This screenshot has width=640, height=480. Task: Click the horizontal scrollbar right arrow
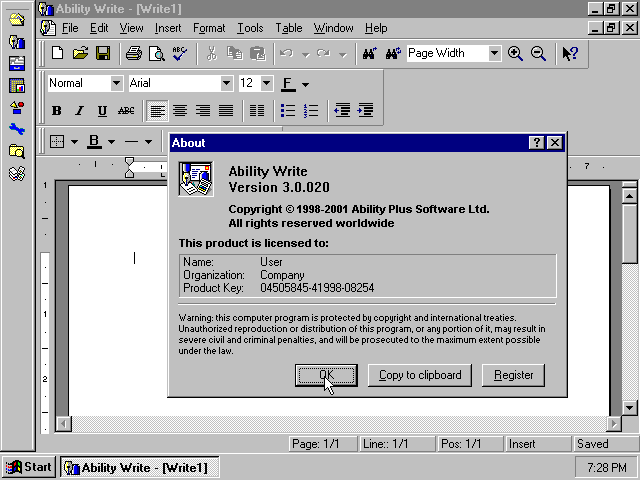[x=614, y=424]
